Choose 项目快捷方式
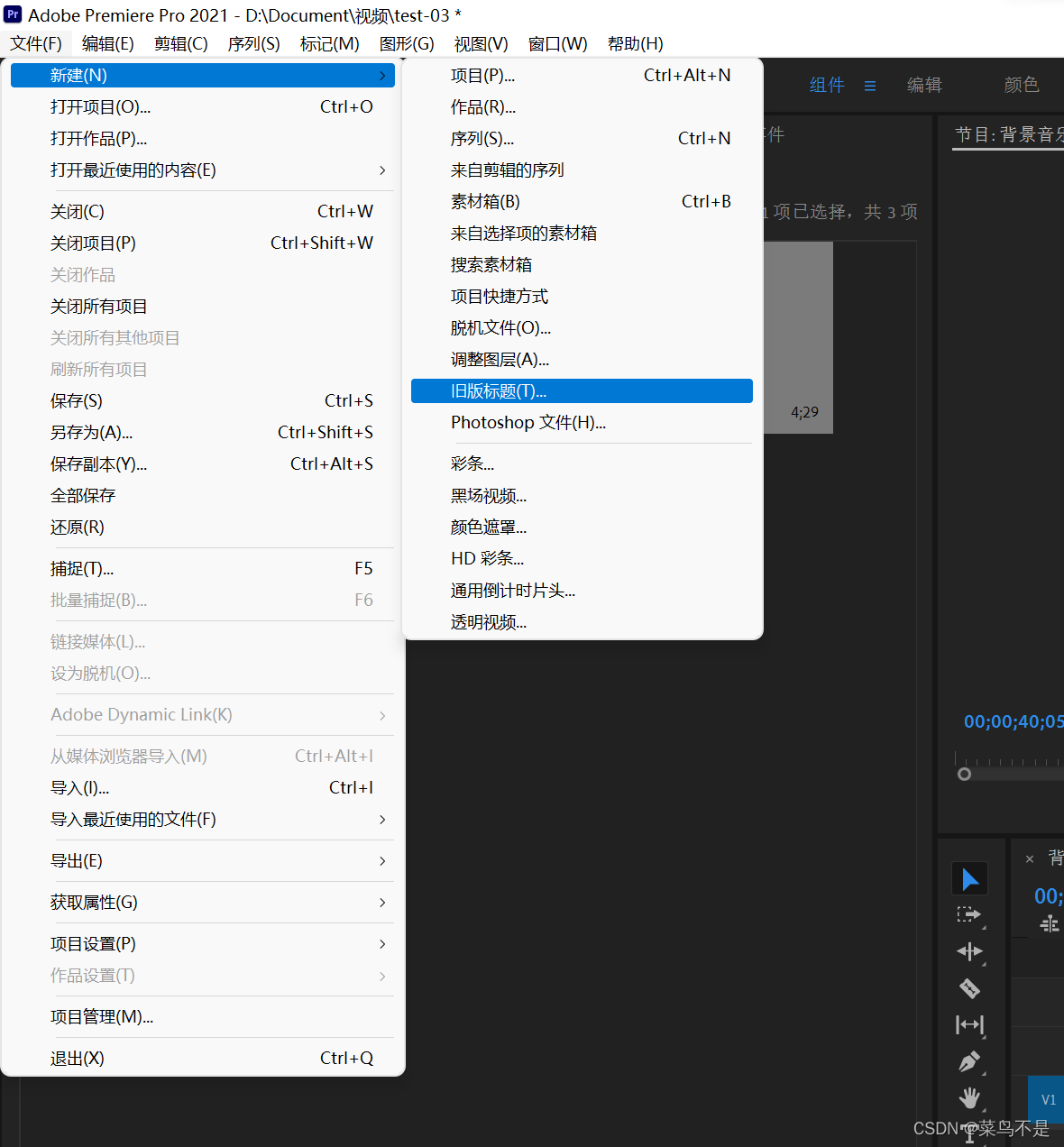1064x1147 pixels. (582, 297)
